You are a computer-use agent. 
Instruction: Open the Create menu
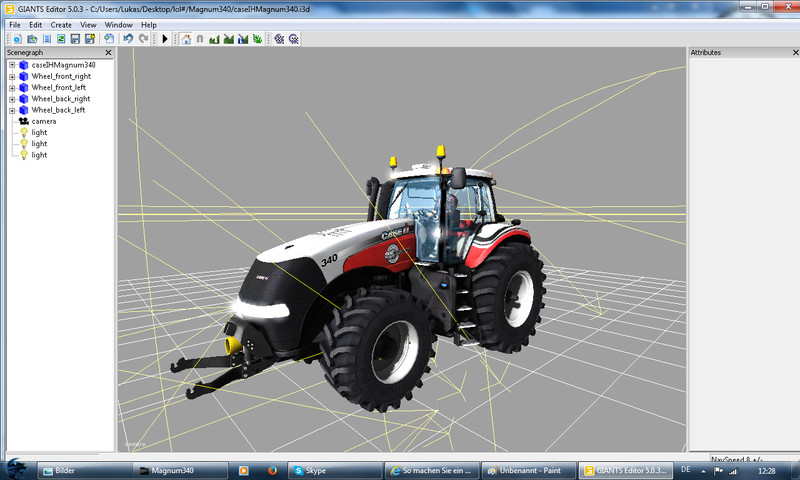coord(61,24)
